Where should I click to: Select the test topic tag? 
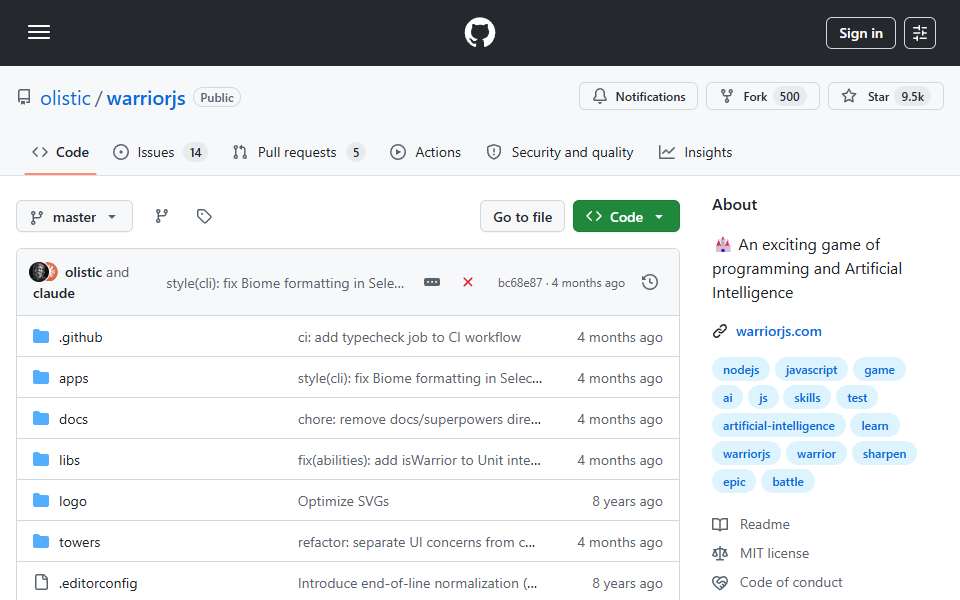[857, 398]
